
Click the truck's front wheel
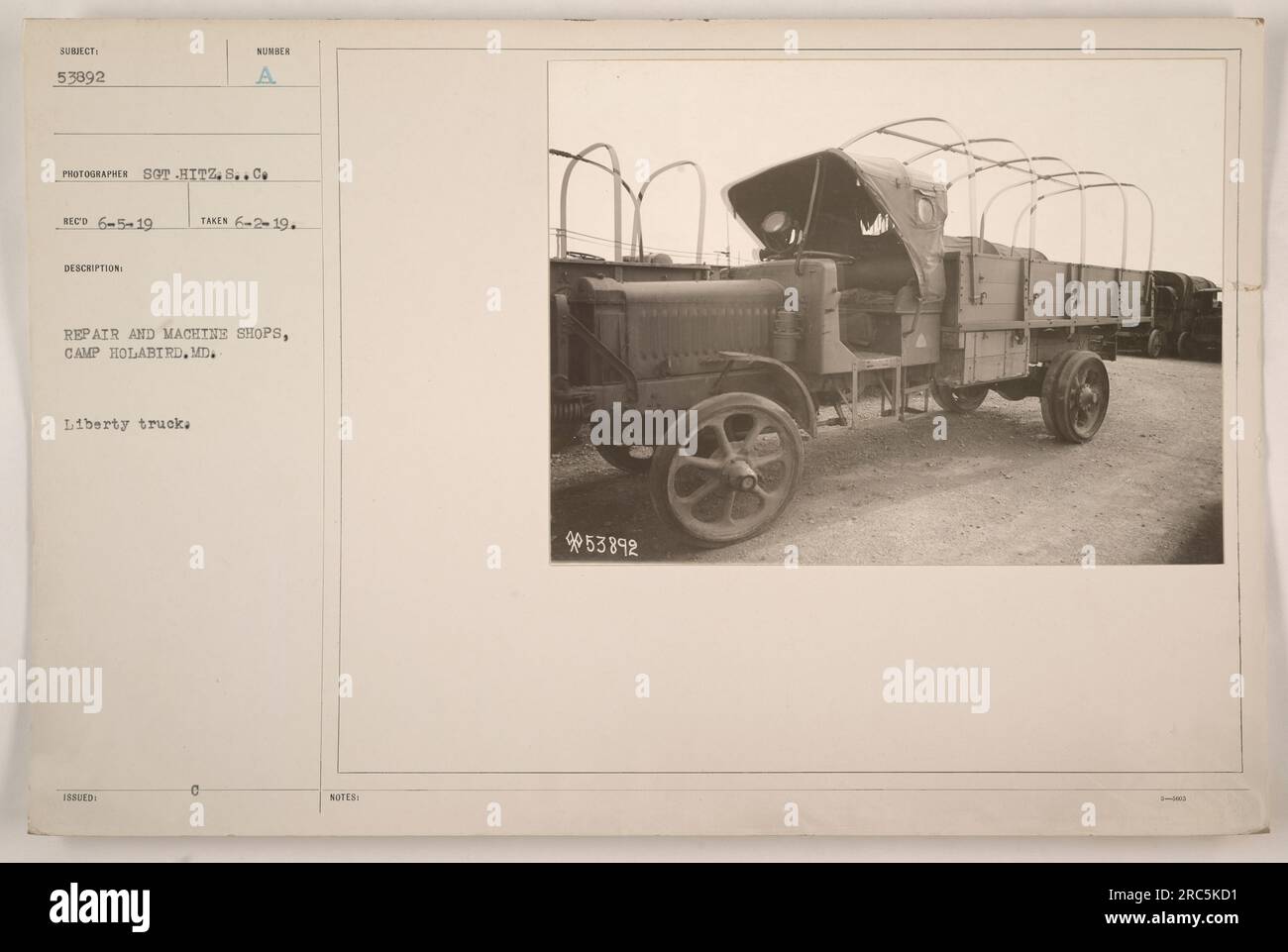click(x=726, y=470)
